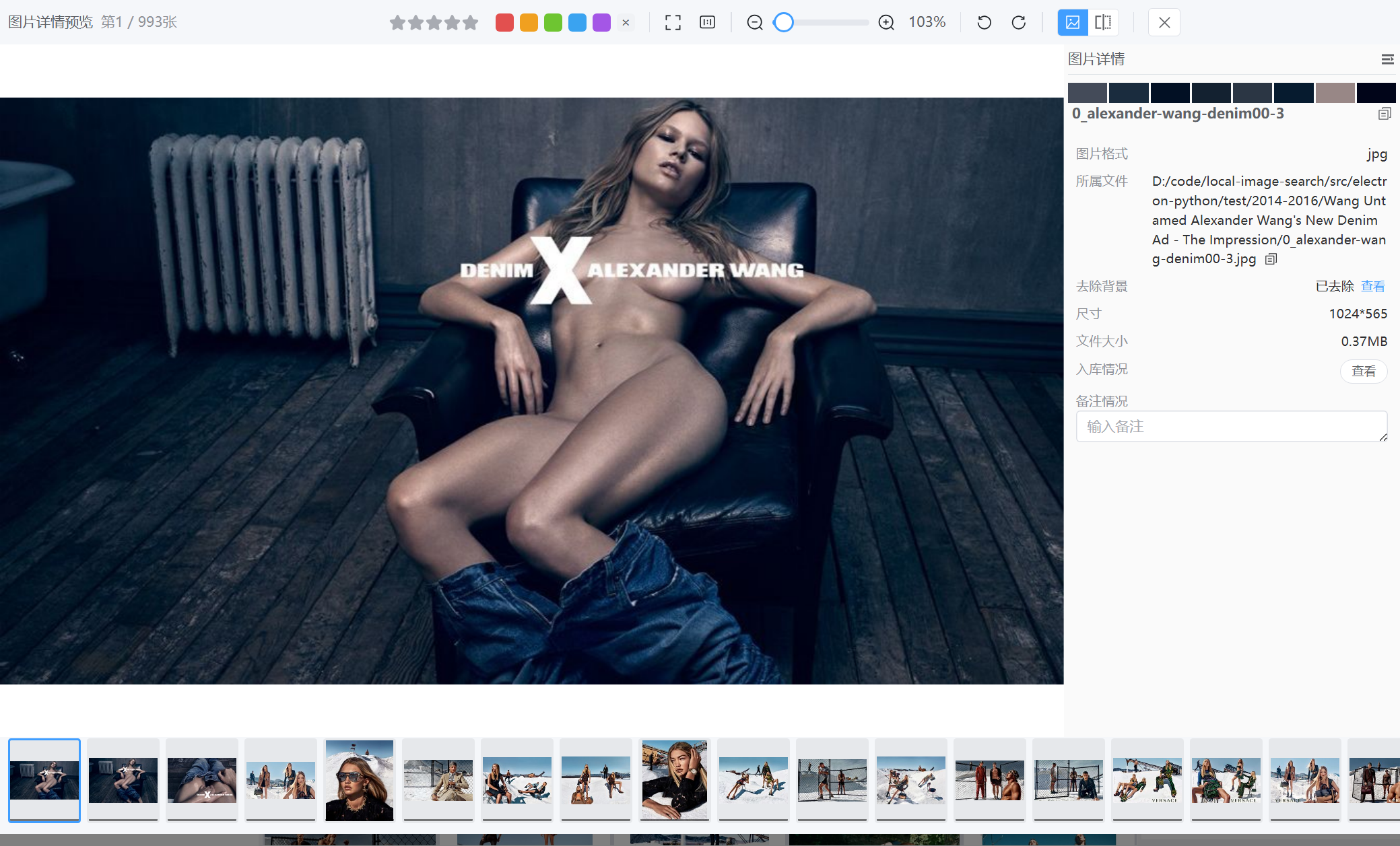Click the zoom percentage 103% text
Screen dimensions: 1400x846
point(927,22)
